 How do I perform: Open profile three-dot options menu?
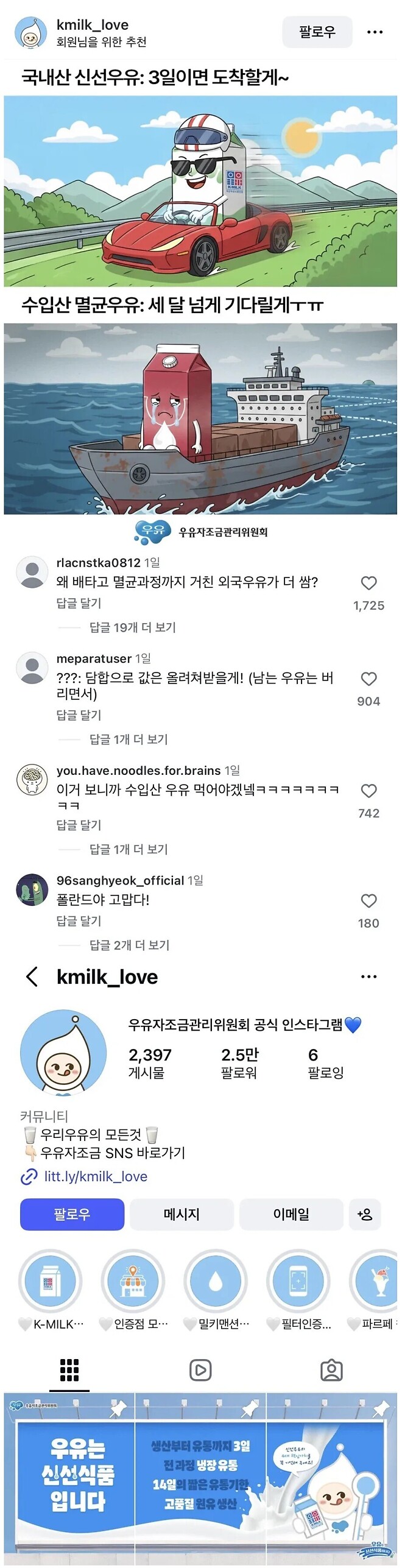pyautogui.click(x=368, y=976)
